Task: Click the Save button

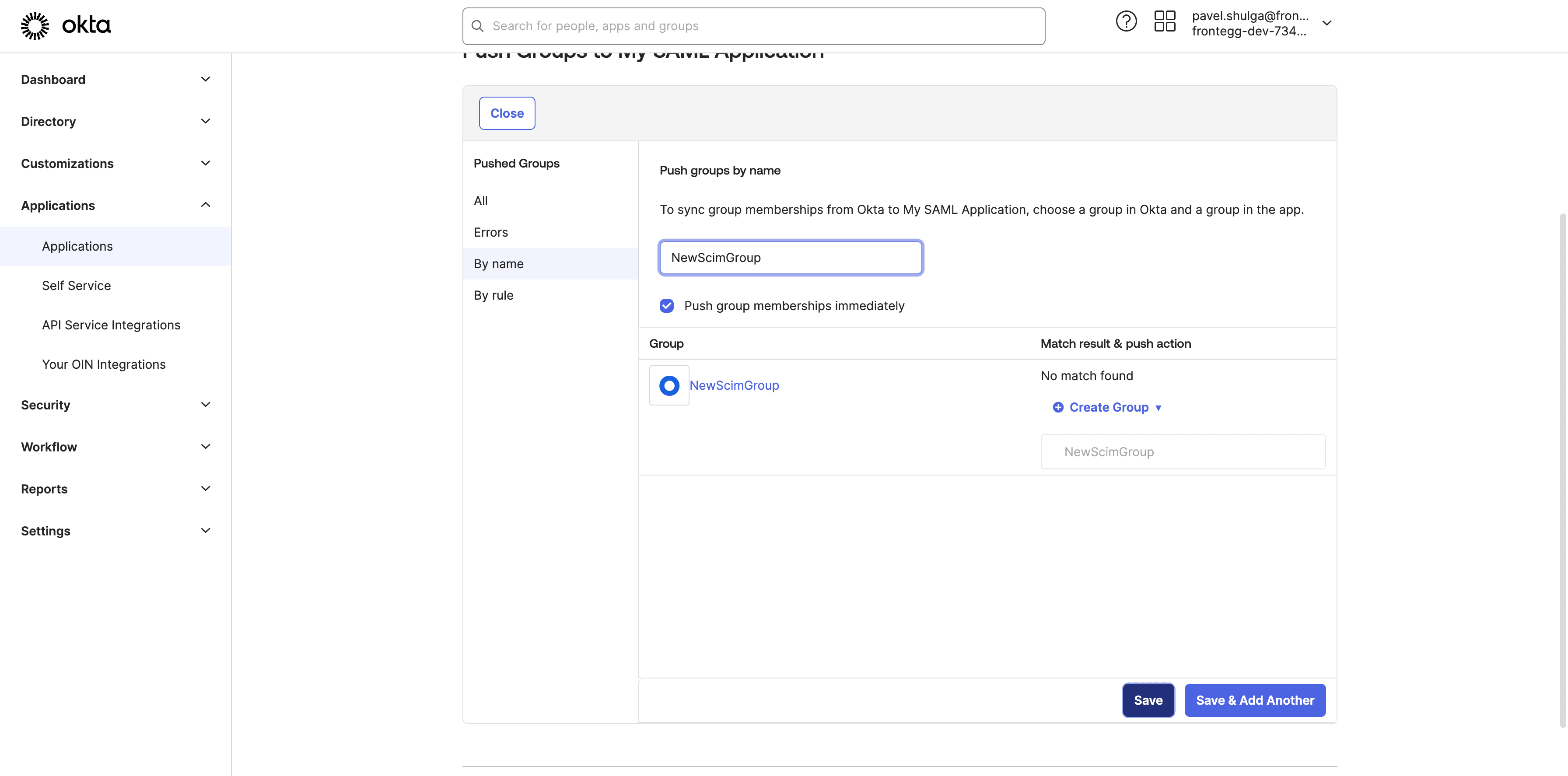Action: click(1148, 700)
